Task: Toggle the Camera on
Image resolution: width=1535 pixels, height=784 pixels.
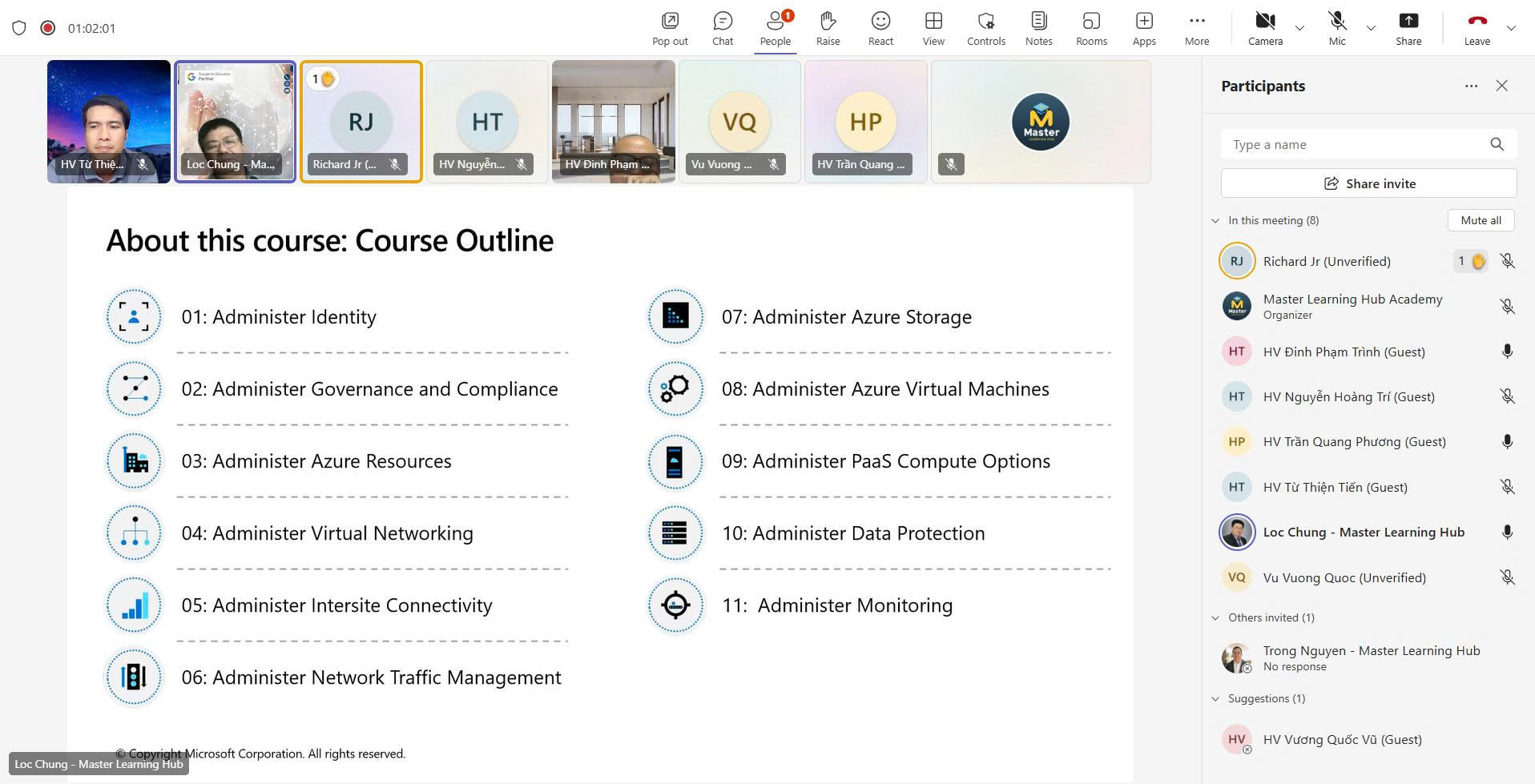Action: point(1265,28)
